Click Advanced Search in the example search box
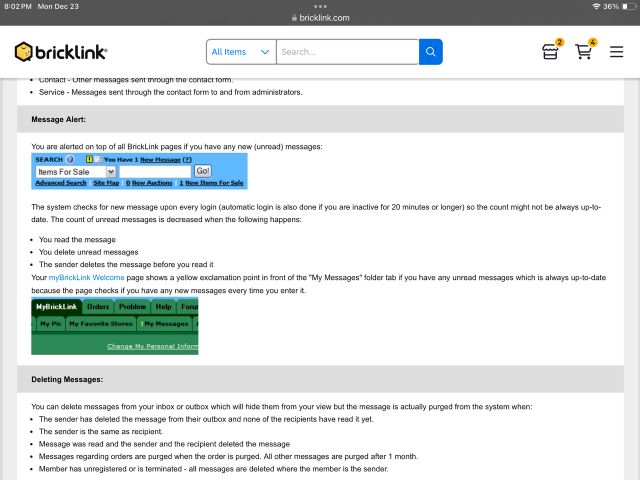This screenshot has height=480, width=640. pyautogui.click(x=61, y=183)
